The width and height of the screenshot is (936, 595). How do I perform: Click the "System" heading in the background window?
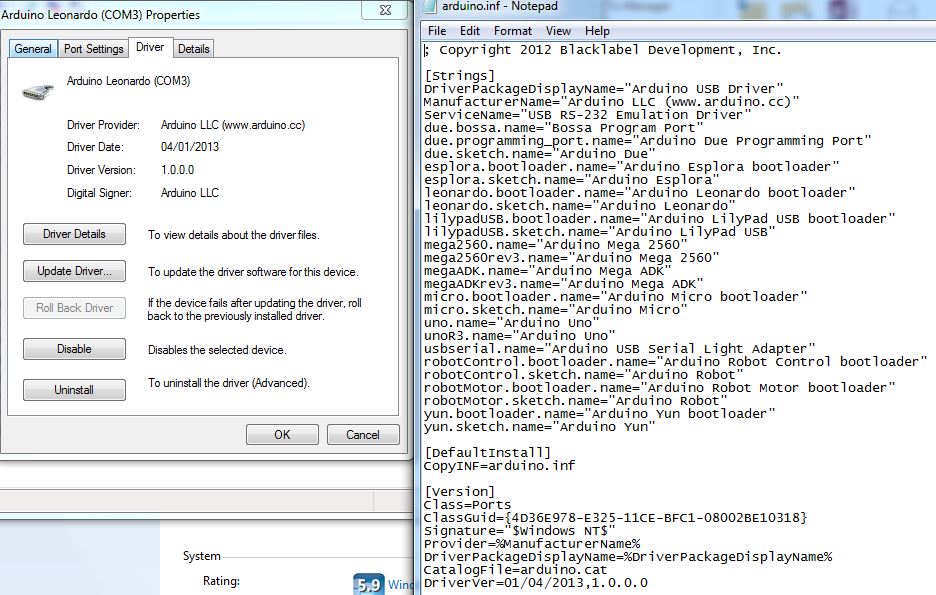click(202, 556)
